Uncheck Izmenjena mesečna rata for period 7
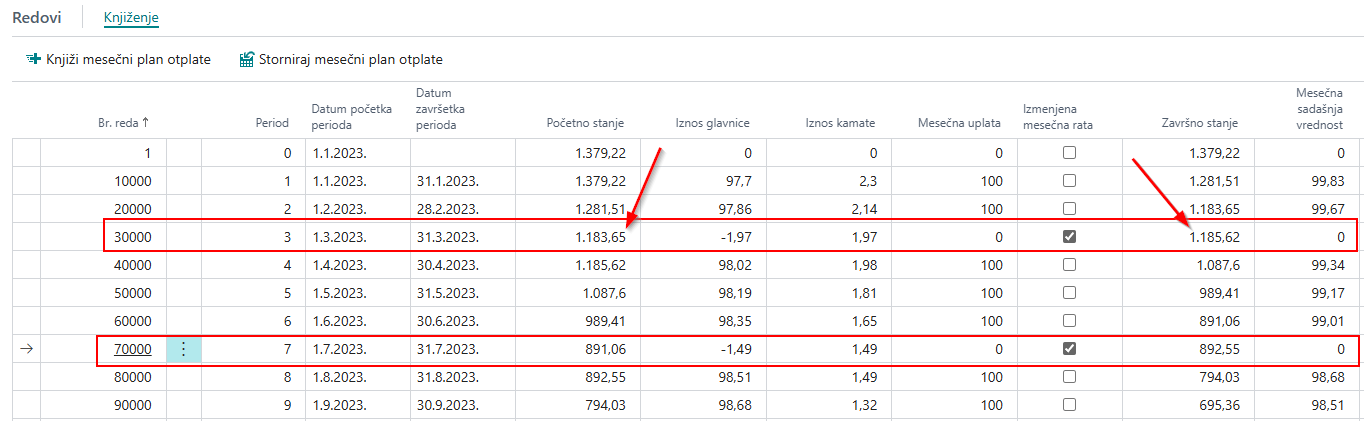This screenshot has height=421, width=1364. pyautogui.click(x=1070, y=349)
